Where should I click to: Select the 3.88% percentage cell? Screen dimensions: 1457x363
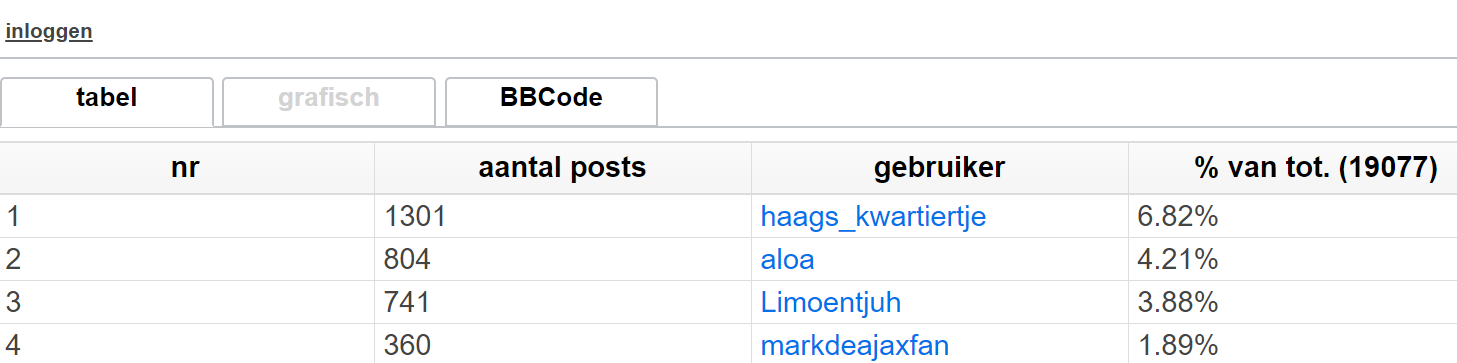(1293, 302)
